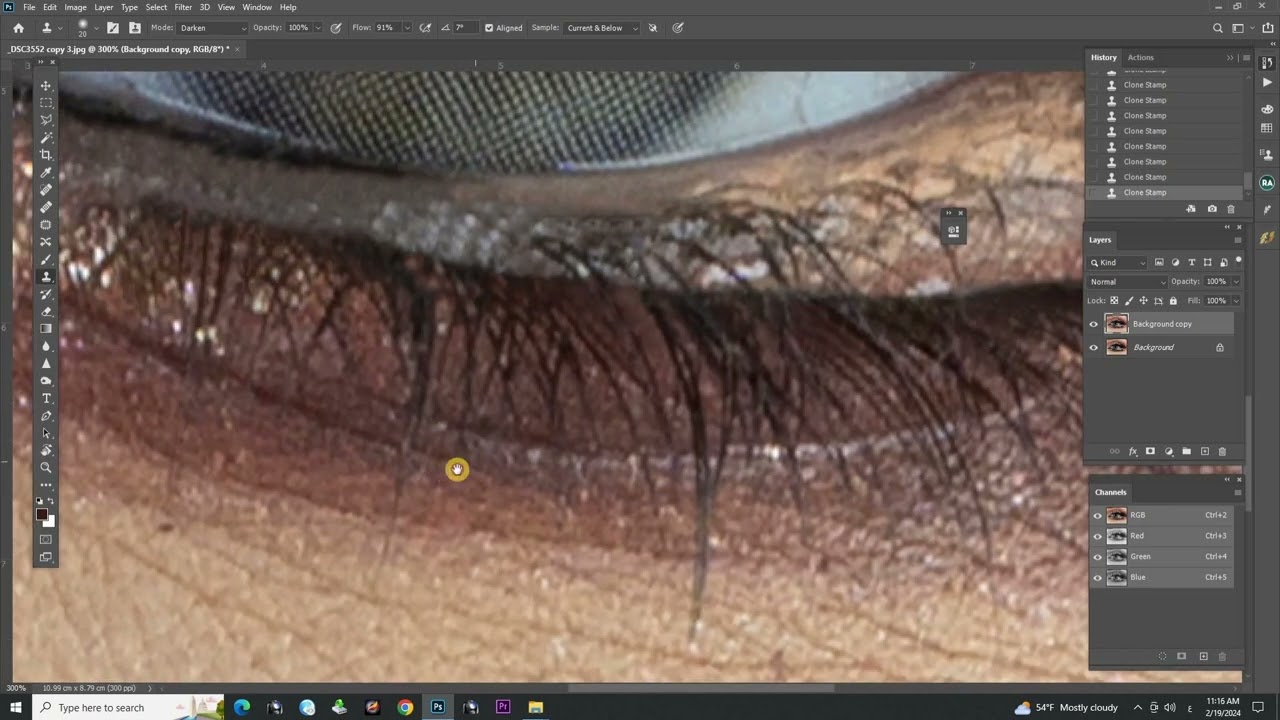Open the Window menu

(x=257, y=7)
